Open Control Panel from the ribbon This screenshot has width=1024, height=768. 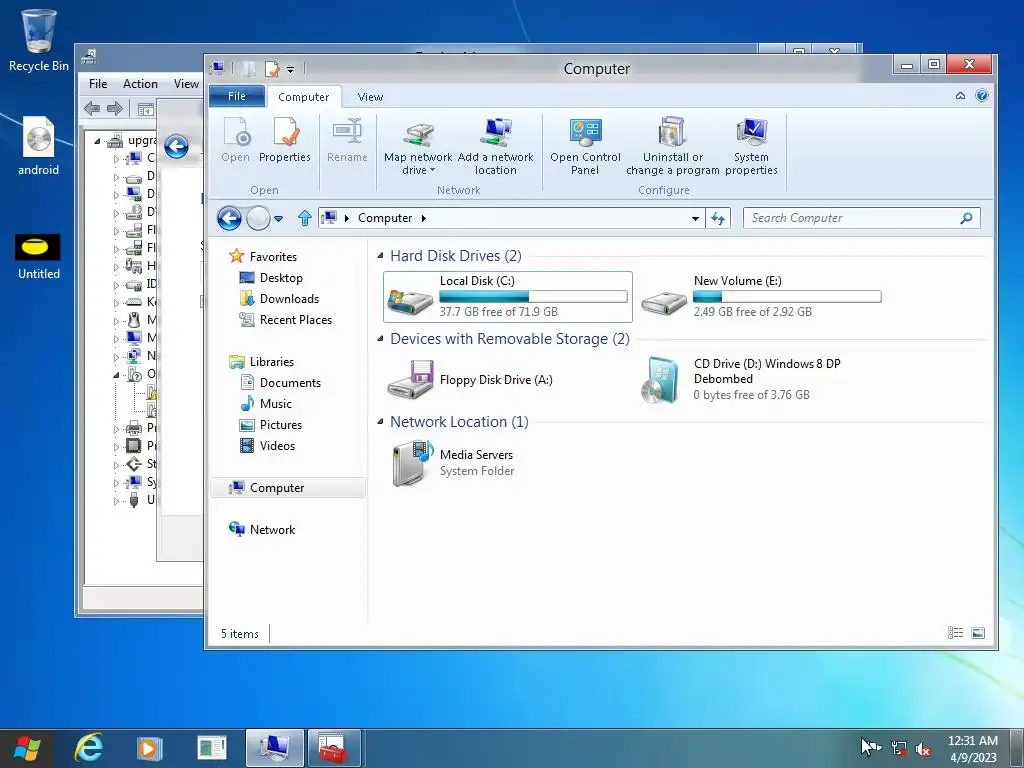[x=585, y=147]
